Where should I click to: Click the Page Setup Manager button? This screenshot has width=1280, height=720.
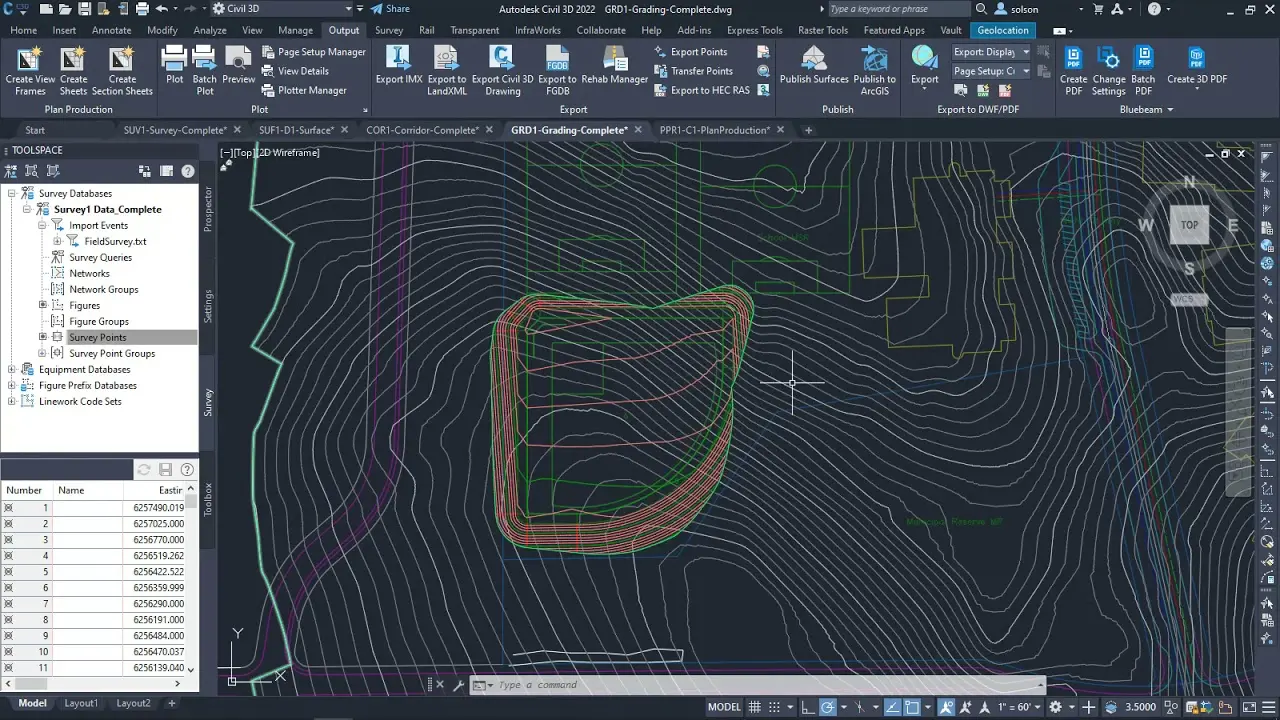click(313, 52)
